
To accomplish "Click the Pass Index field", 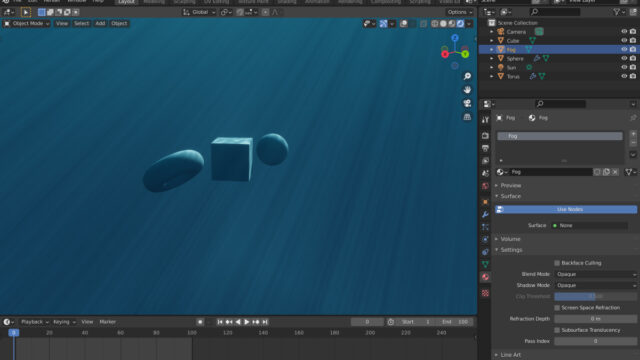I will point(596,341).
